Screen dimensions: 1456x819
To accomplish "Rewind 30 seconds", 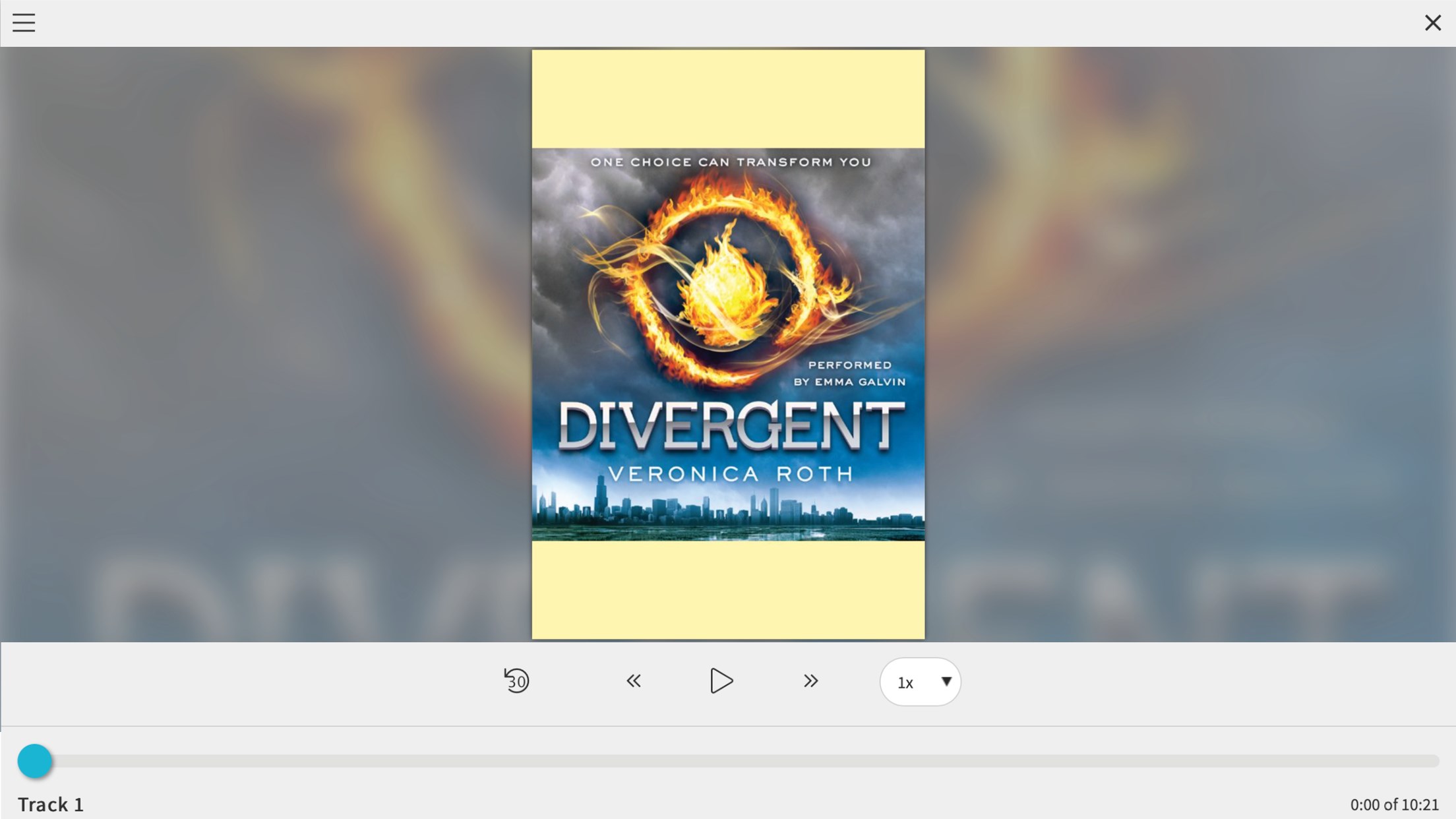I will coord(516,681).
